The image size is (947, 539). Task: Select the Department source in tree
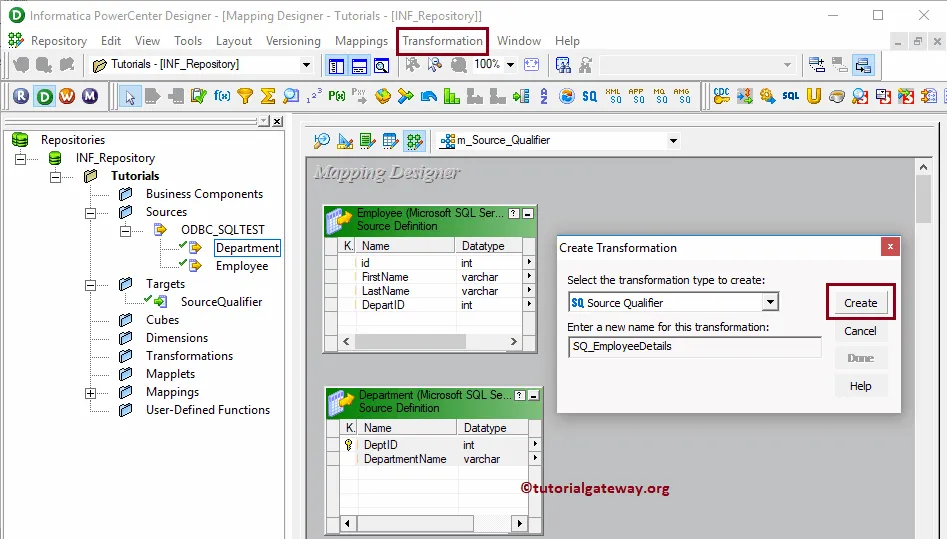(x=247, y=248)
